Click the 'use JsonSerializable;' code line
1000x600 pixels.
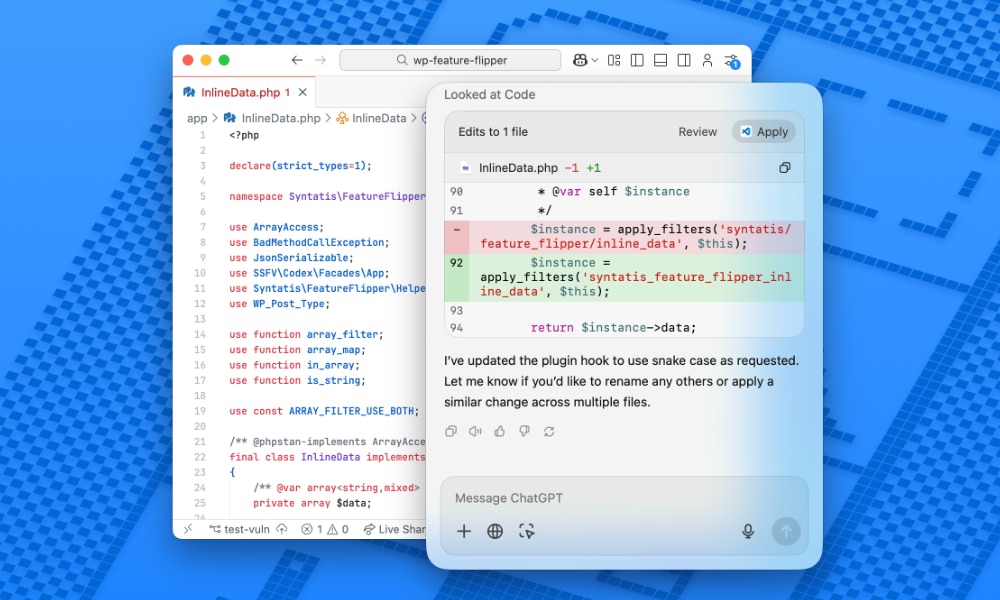pos(291,258)
